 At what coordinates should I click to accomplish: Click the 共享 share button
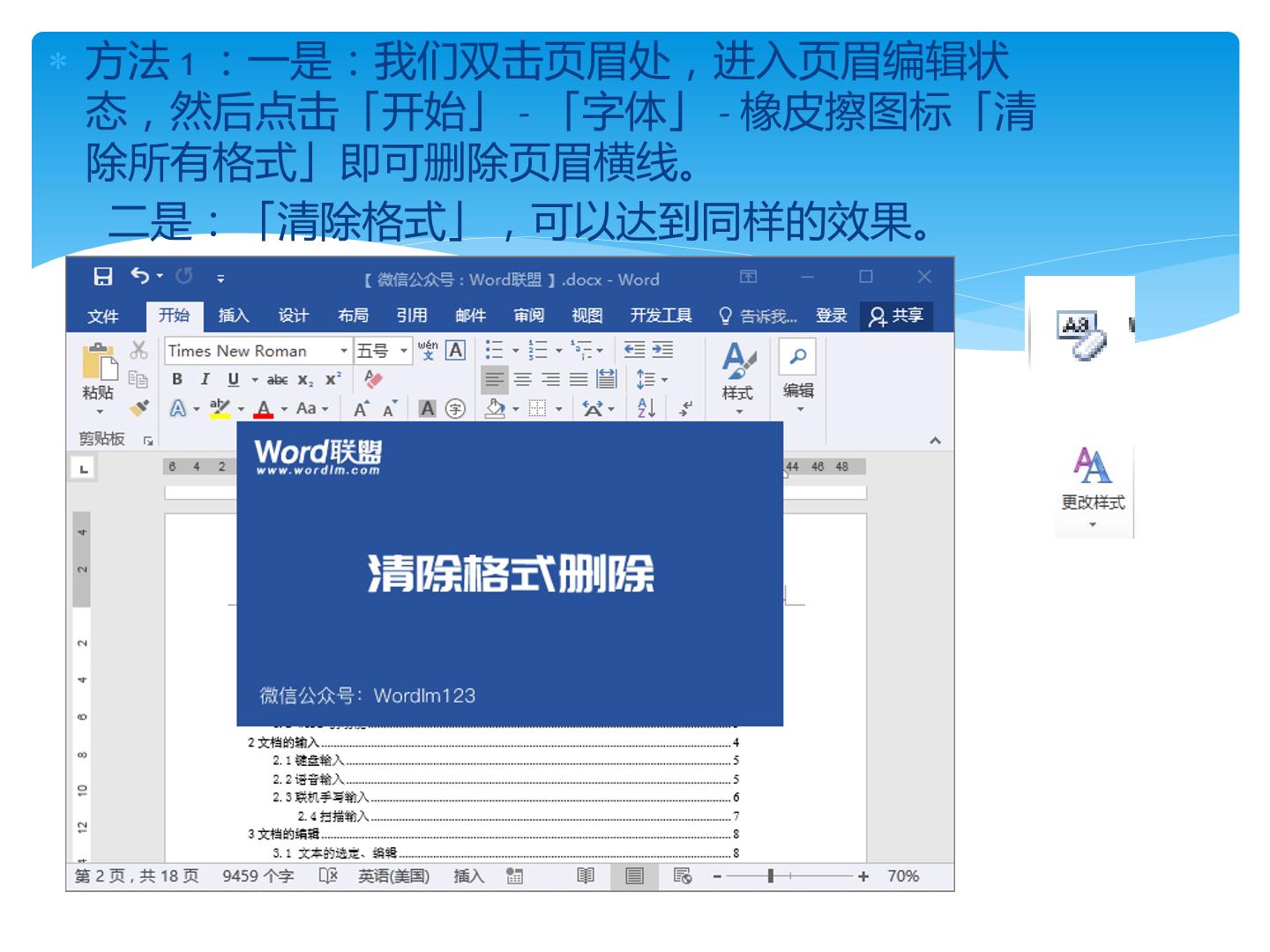click(896, 316)
